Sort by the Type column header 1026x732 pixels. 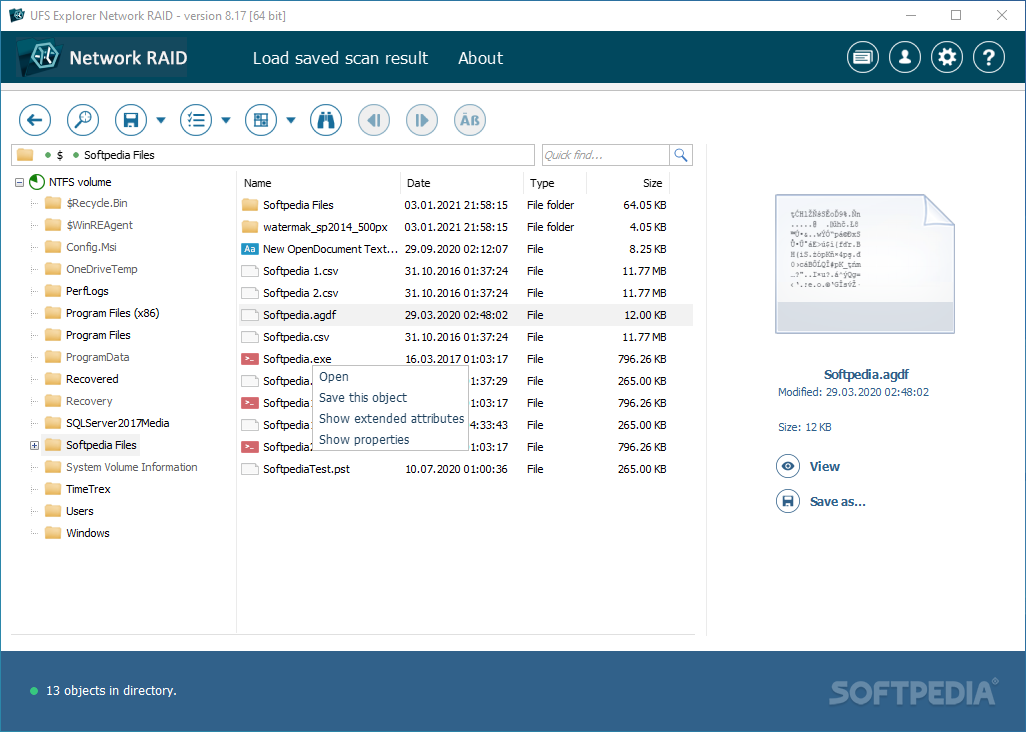(x=555, y=183)
